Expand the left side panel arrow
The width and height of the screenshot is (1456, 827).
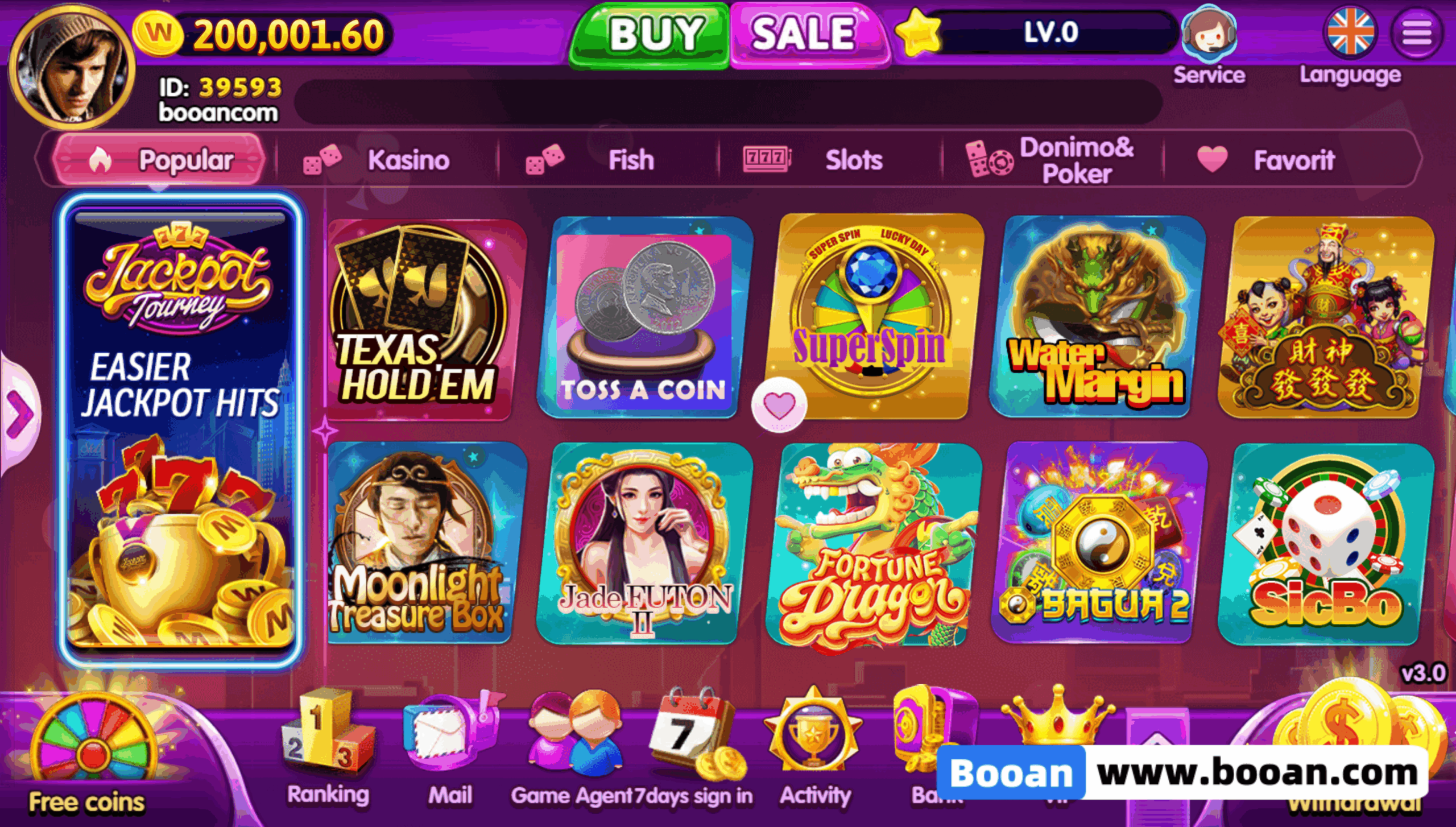[x=19, y=412]
